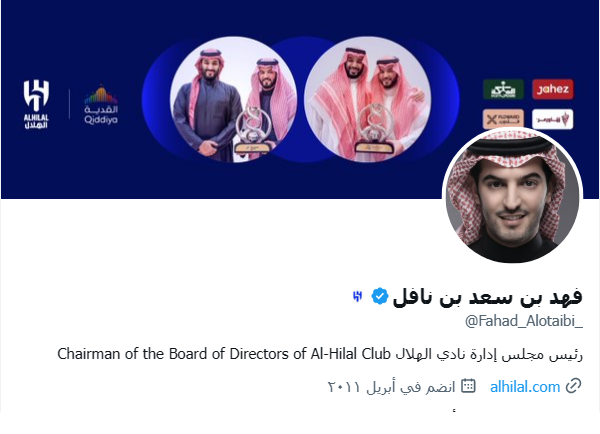Click the Chairman of the Board bio text

coord(224,354)
